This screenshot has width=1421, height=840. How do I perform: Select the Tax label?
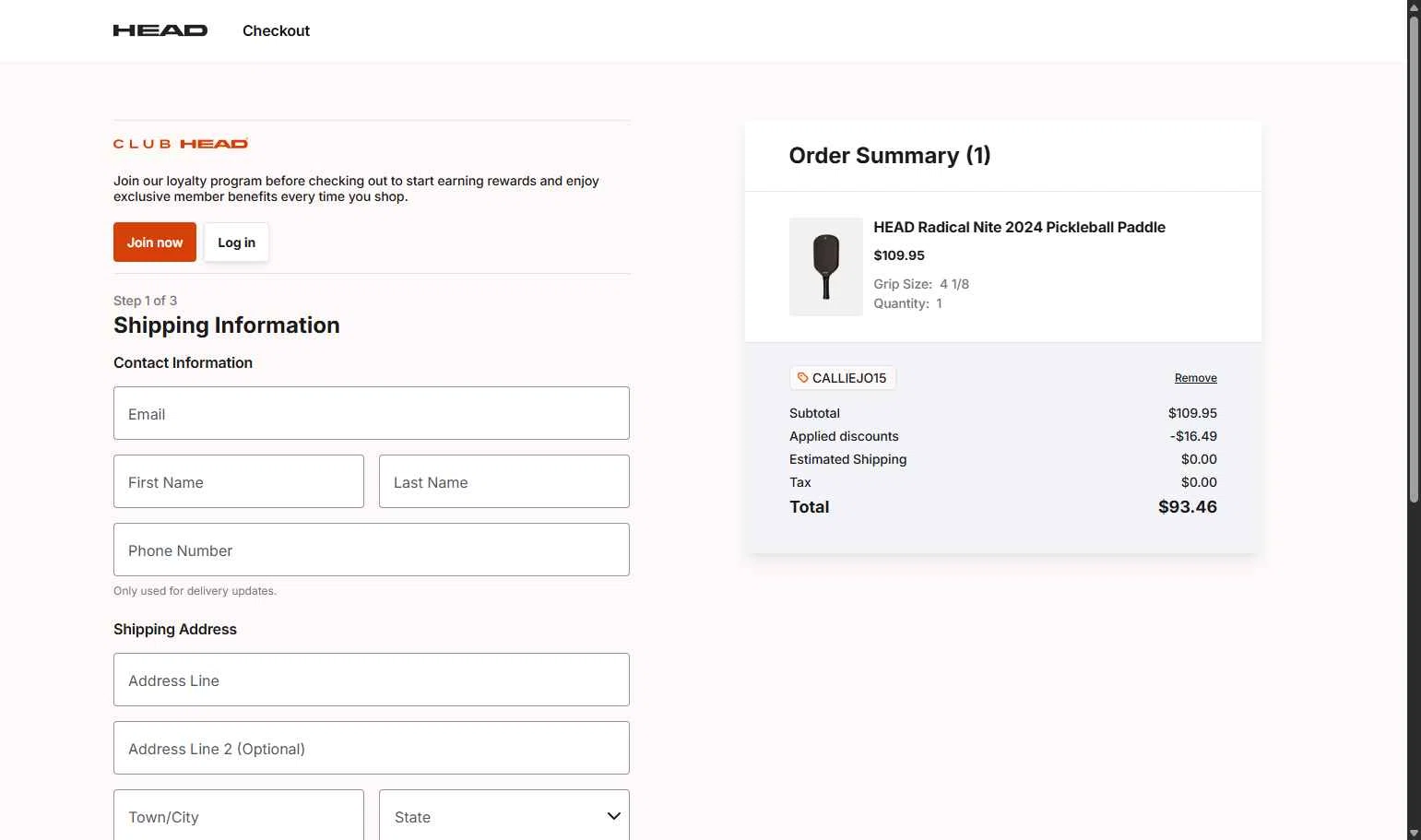click(x=799, y=482)
